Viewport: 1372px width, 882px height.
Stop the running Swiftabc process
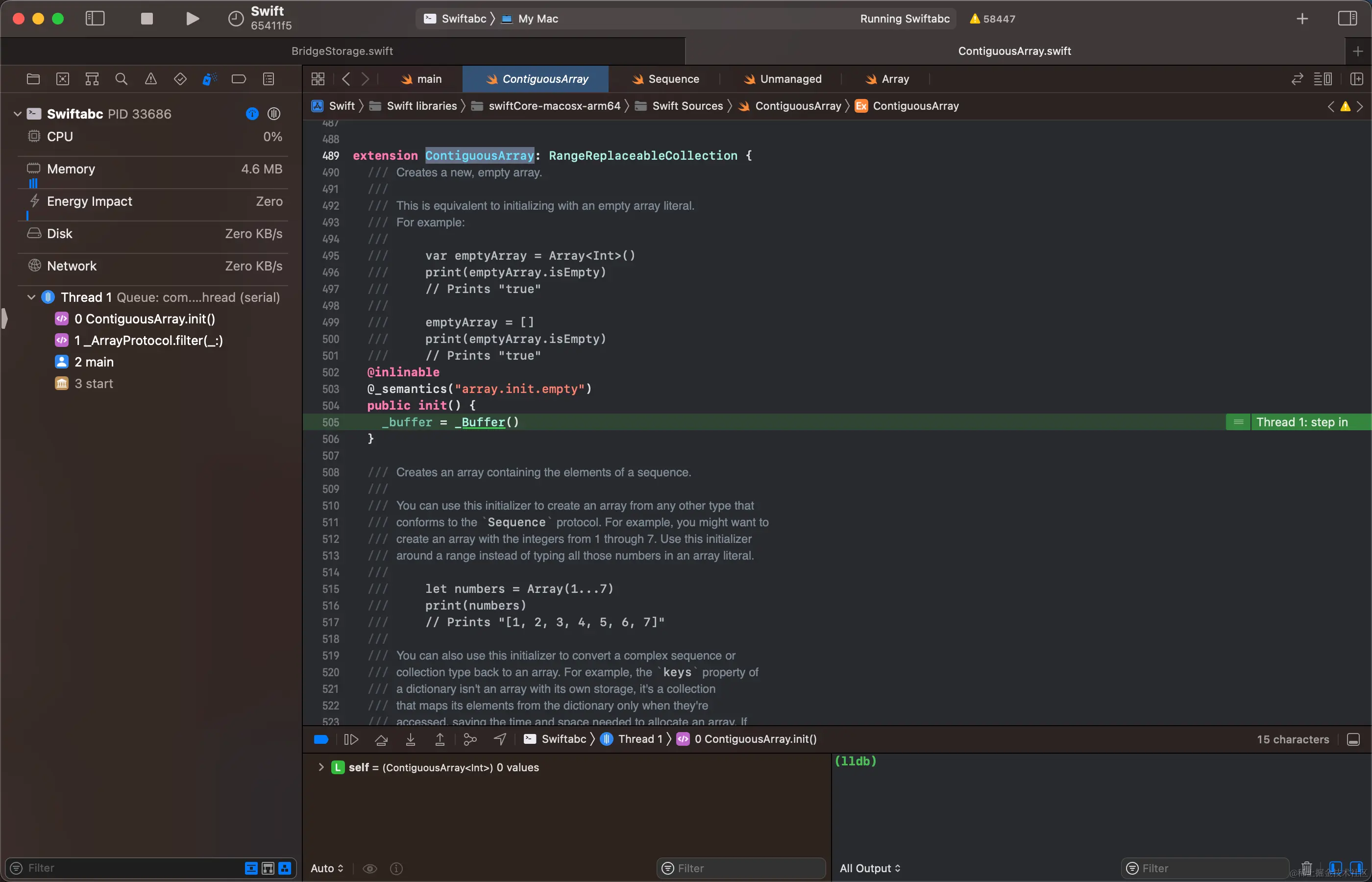147,18
